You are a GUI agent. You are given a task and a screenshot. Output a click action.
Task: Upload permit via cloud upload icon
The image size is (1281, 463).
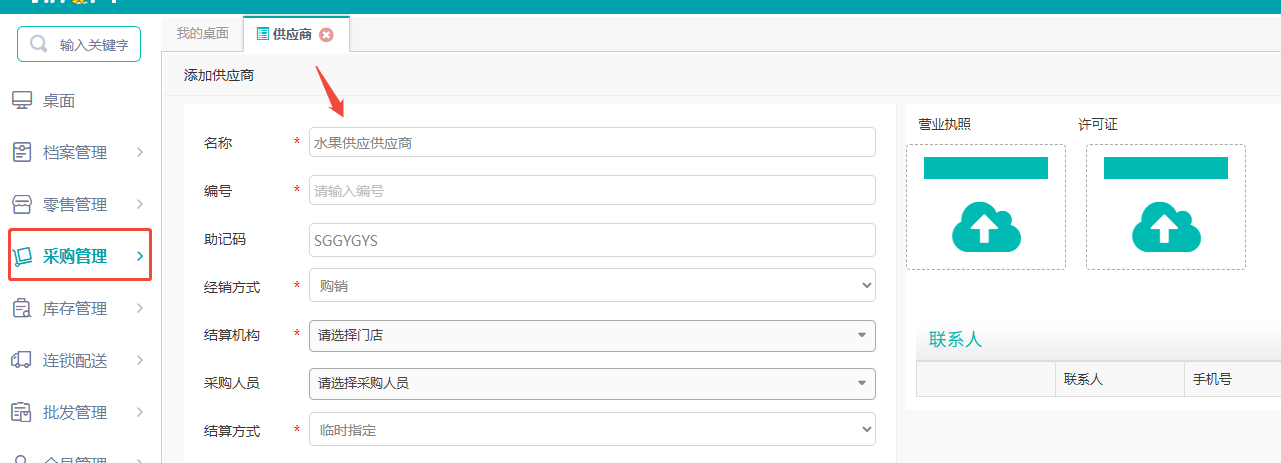point(1166,227)
